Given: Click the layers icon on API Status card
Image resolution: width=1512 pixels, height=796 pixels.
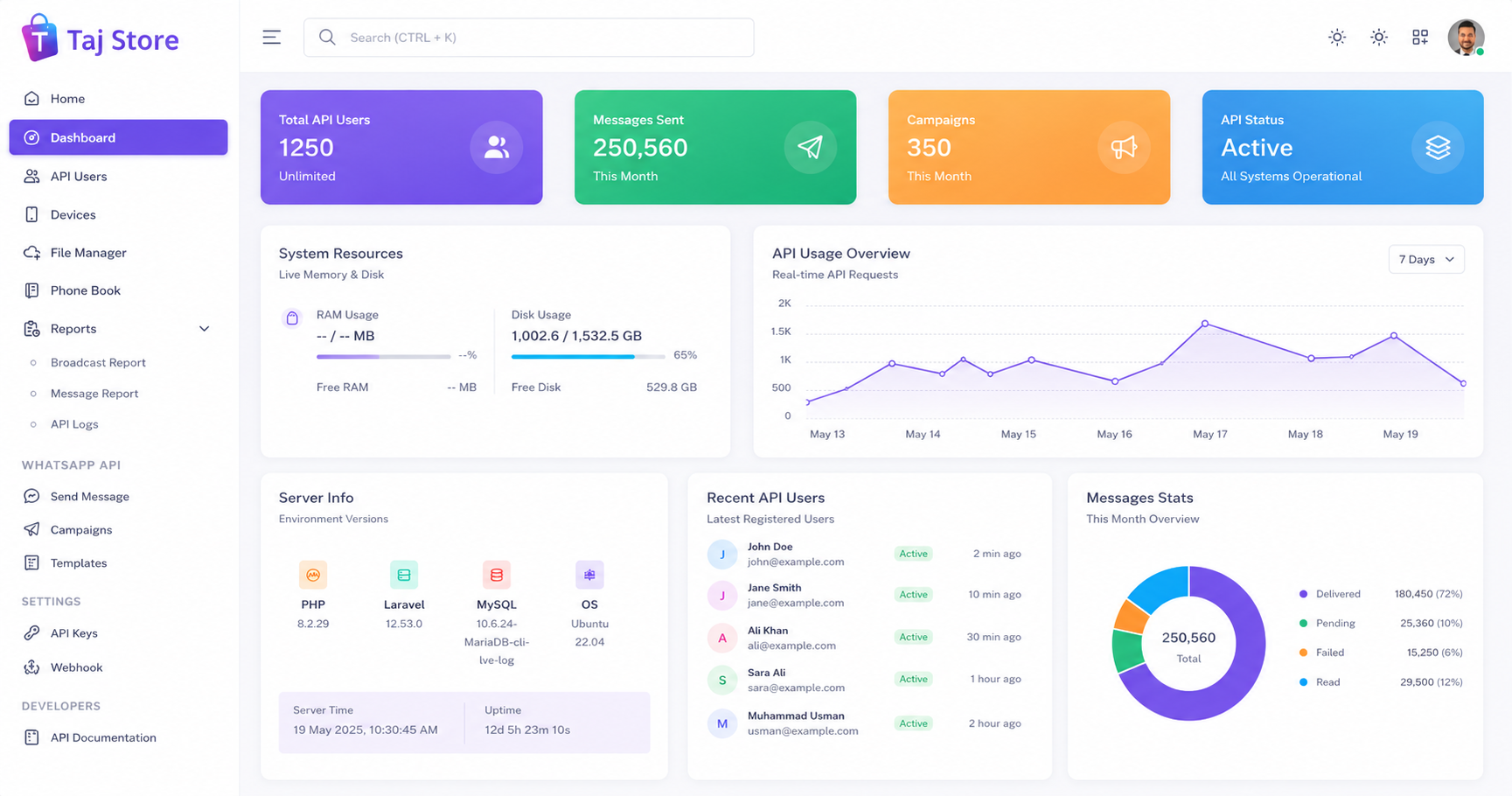Looking at the screenshot, I should [x=1438, y=147].
